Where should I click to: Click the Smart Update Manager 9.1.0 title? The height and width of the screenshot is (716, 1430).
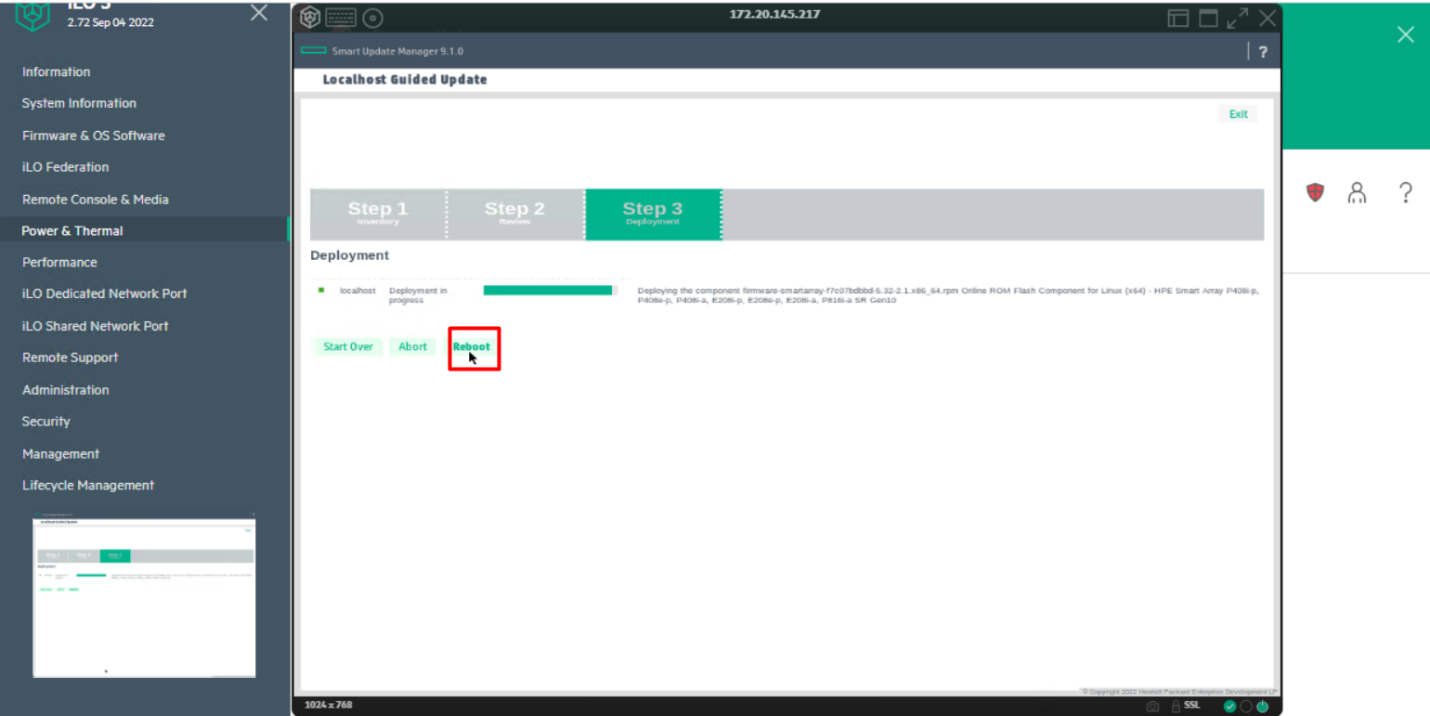[x=397, y=51]
